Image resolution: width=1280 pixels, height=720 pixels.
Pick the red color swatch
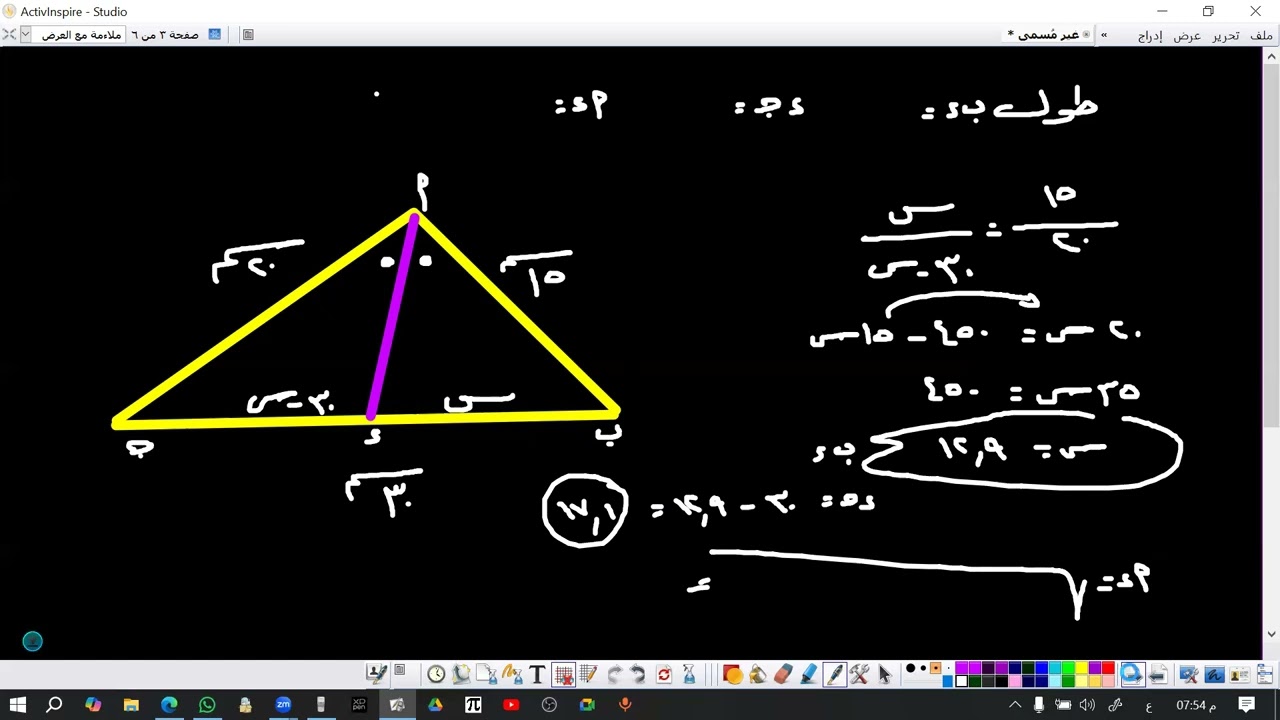pyautogui.click(x=1108, y=668)
